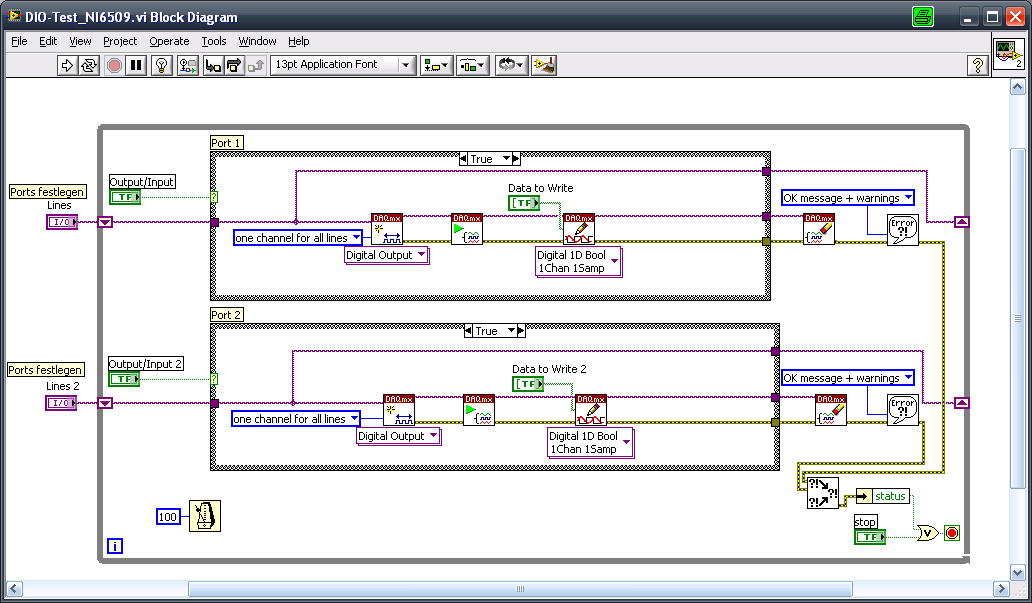Edit the 100 numeric constant
1032x603 pixels.
point(168,517)
